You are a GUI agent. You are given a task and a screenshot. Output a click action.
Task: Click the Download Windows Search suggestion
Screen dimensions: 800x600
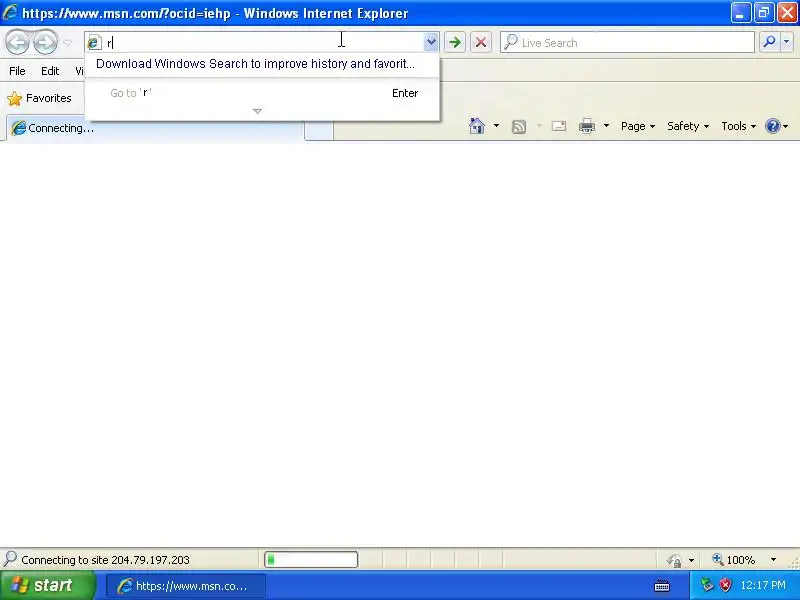pyautogui.click(x=256, y=64)
